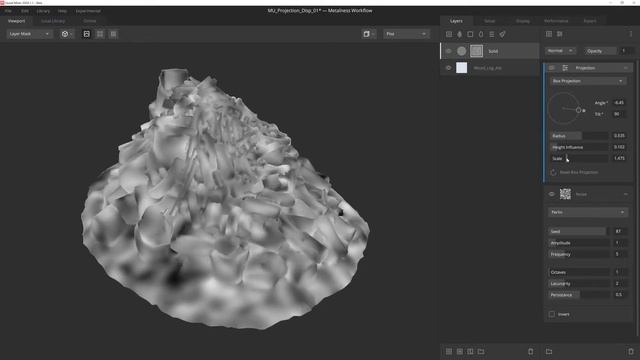640x360 pixels.
Task: Click the second icon in bottom layers bar
Action: (x=460, y=351)
